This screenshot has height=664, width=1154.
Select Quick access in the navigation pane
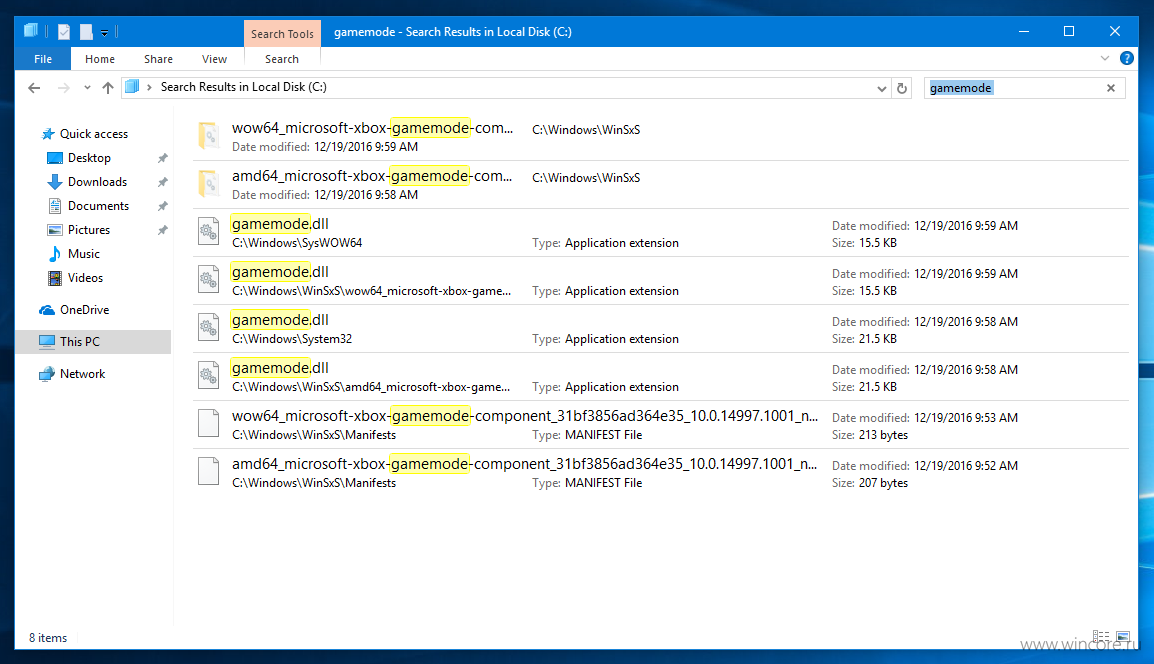coord(93,134)
